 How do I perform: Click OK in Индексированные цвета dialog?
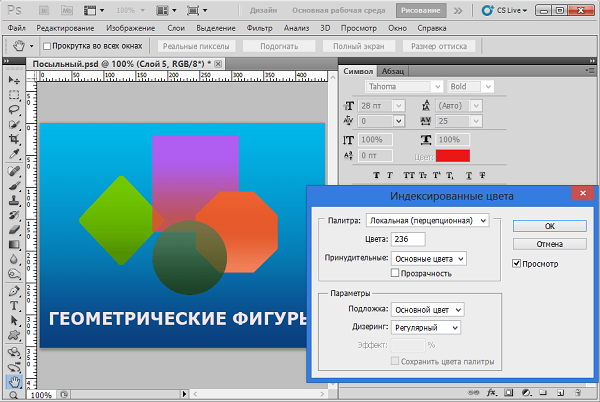coord(549,226)
